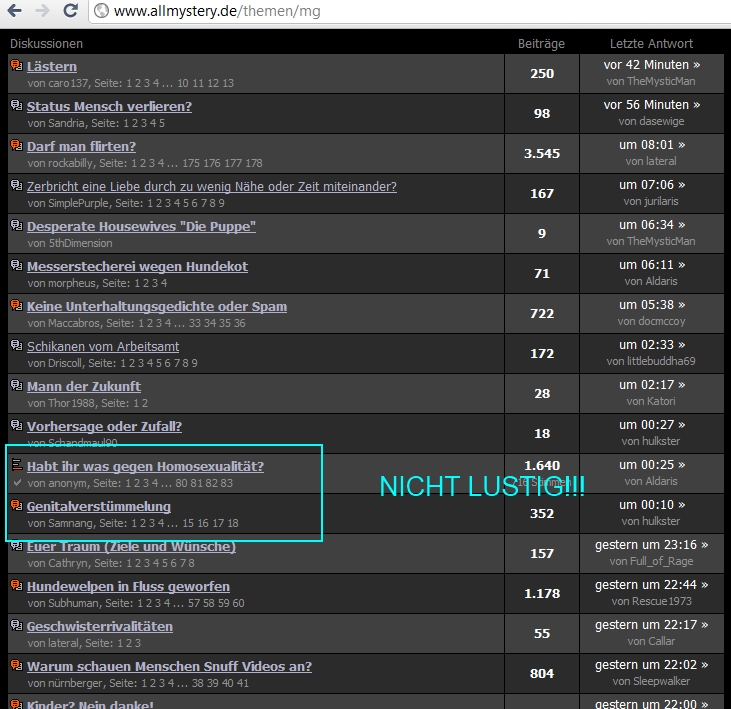Image resolution: width=731 pixels, height=709 pixels.
Task: Go to page 2 of Mann der Zukunft
Action: (x=145, y=404)
